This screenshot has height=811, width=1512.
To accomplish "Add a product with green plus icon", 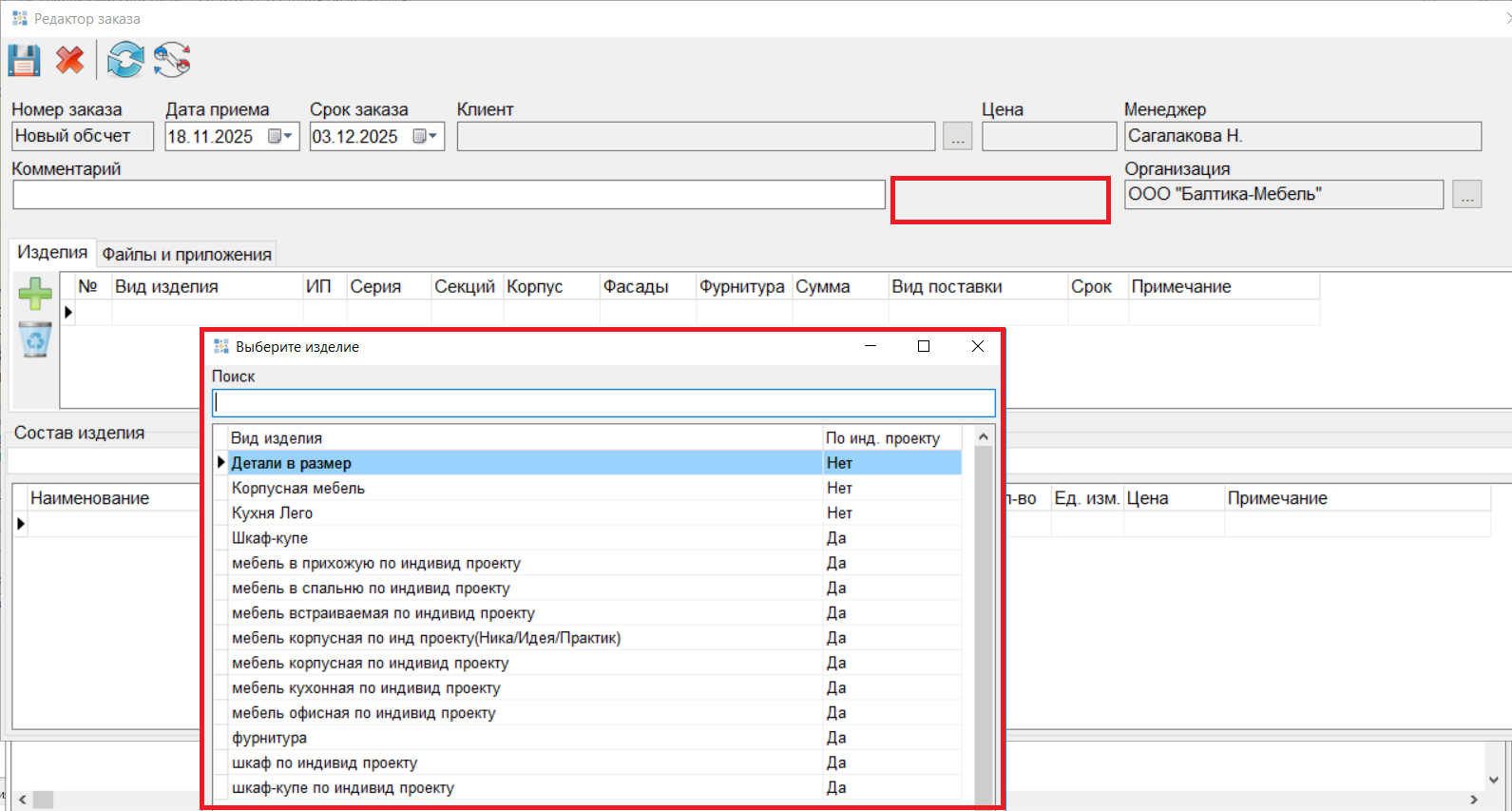I will [x=35, y=294].
